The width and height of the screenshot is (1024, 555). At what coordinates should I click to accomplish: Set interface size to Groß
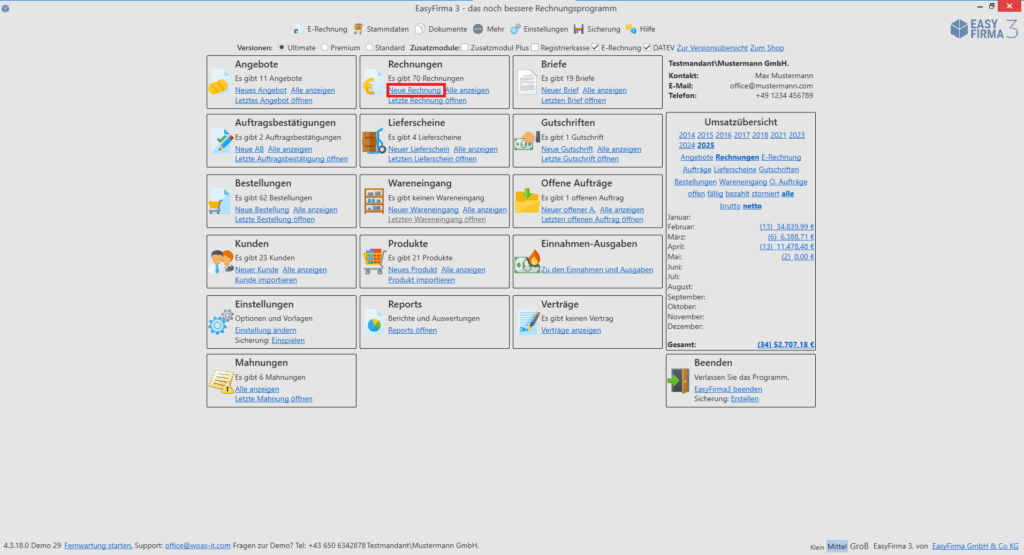(x=859, y=546)
